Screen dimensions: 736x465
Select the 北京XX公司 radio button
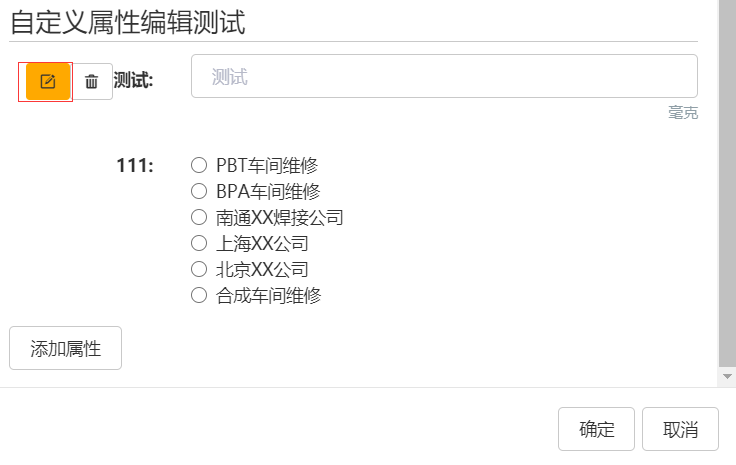click(198, 269)
